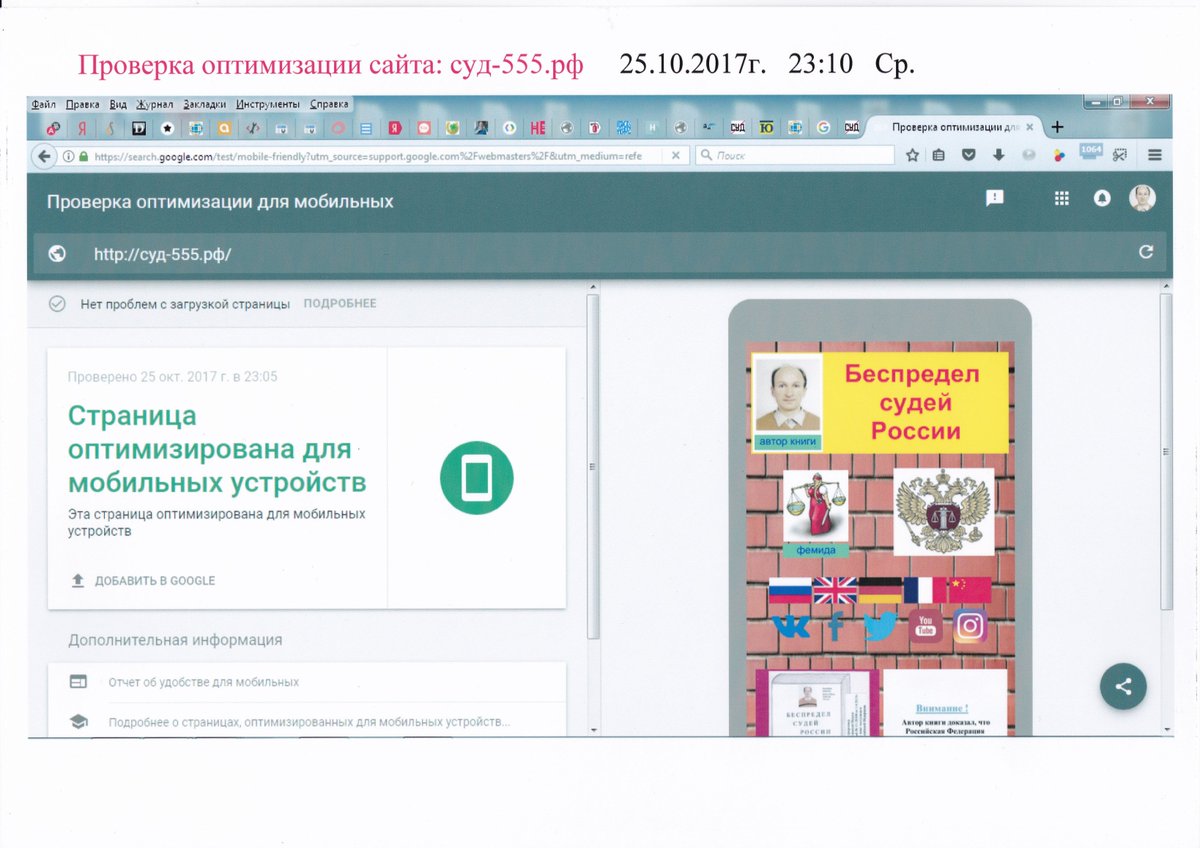Click the ПОДРОБНЕЕ link about page loading
The width and height of the screenshot is (1200, 848).
pos(340,303)
